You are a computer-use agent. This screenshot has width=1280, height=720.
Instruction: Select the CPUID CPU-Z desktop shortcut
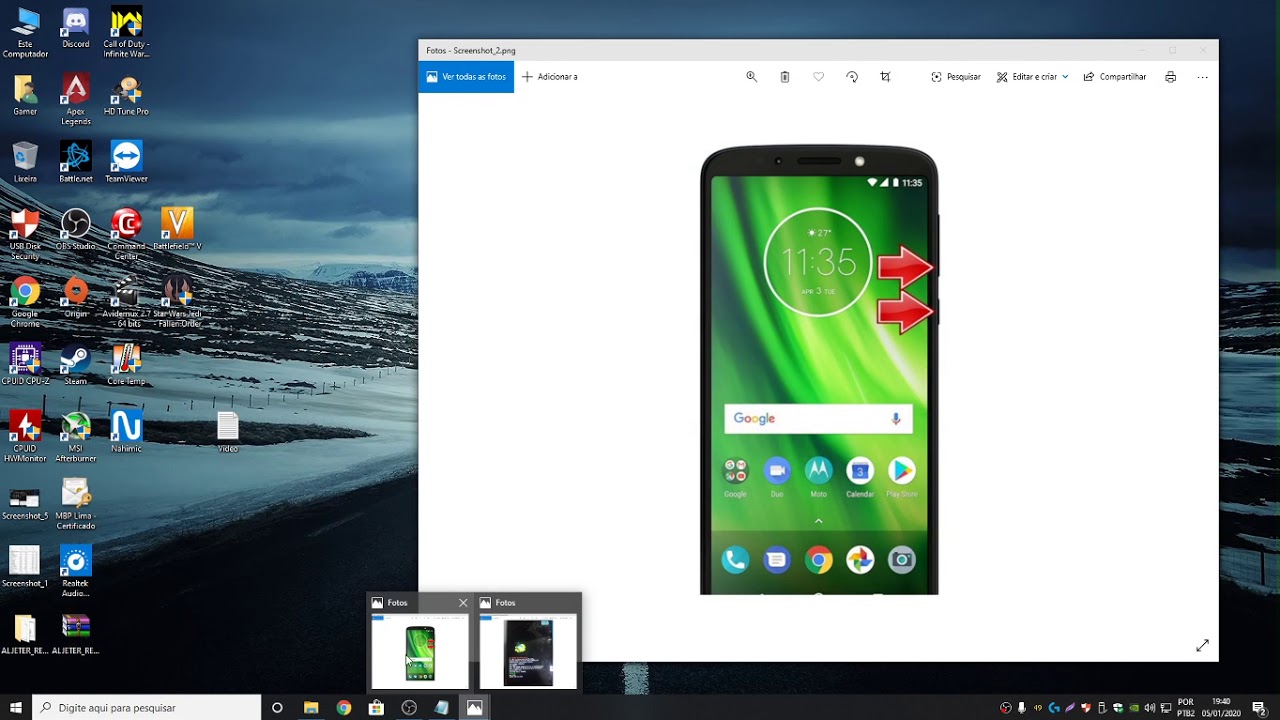click(x=25, y=364)
